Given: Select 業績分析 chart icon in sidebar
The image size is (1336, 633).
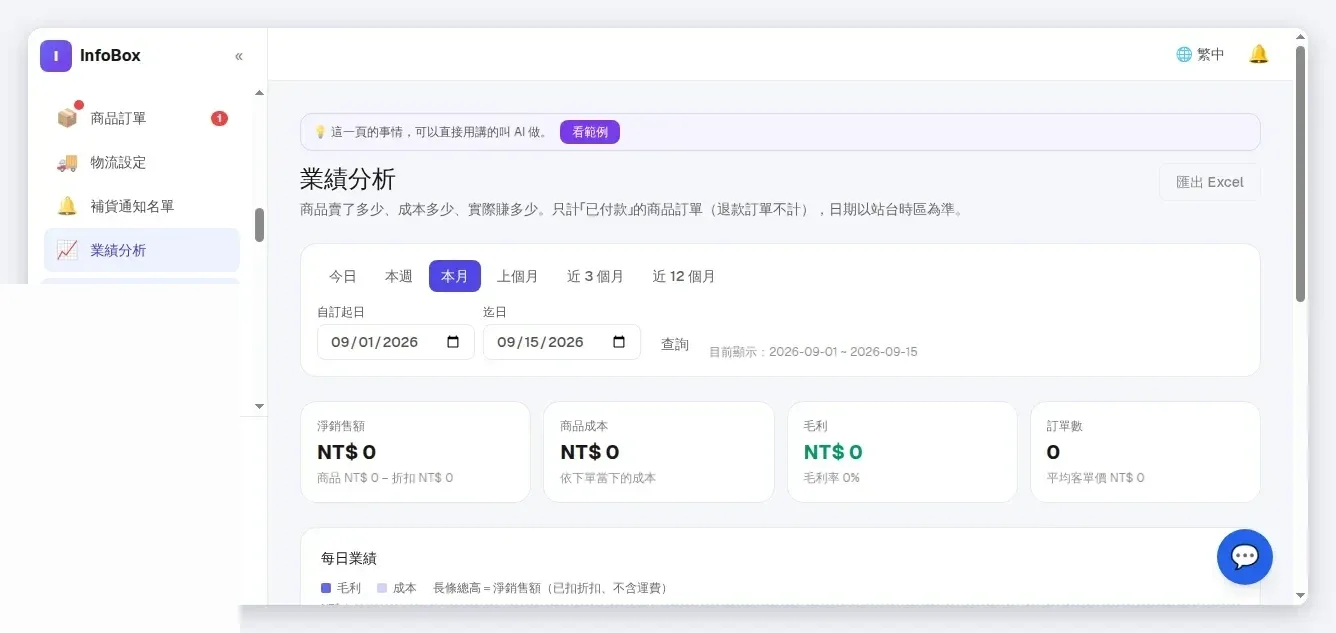Looking at the screenshot, I should click(67, 250).
